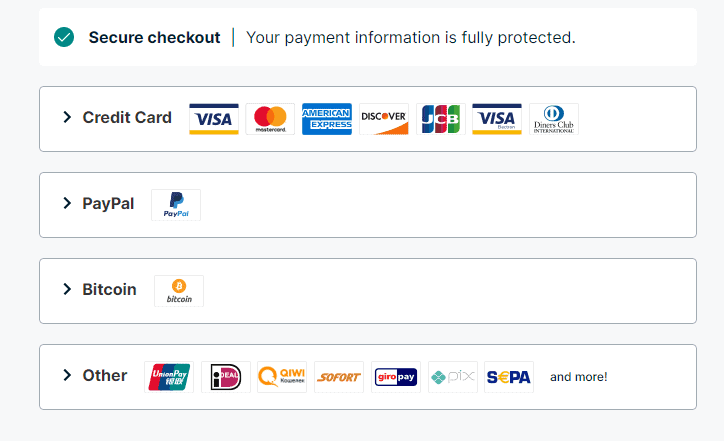Click the American Express card icon
724x441 pixels.
(x=327, y=119)
